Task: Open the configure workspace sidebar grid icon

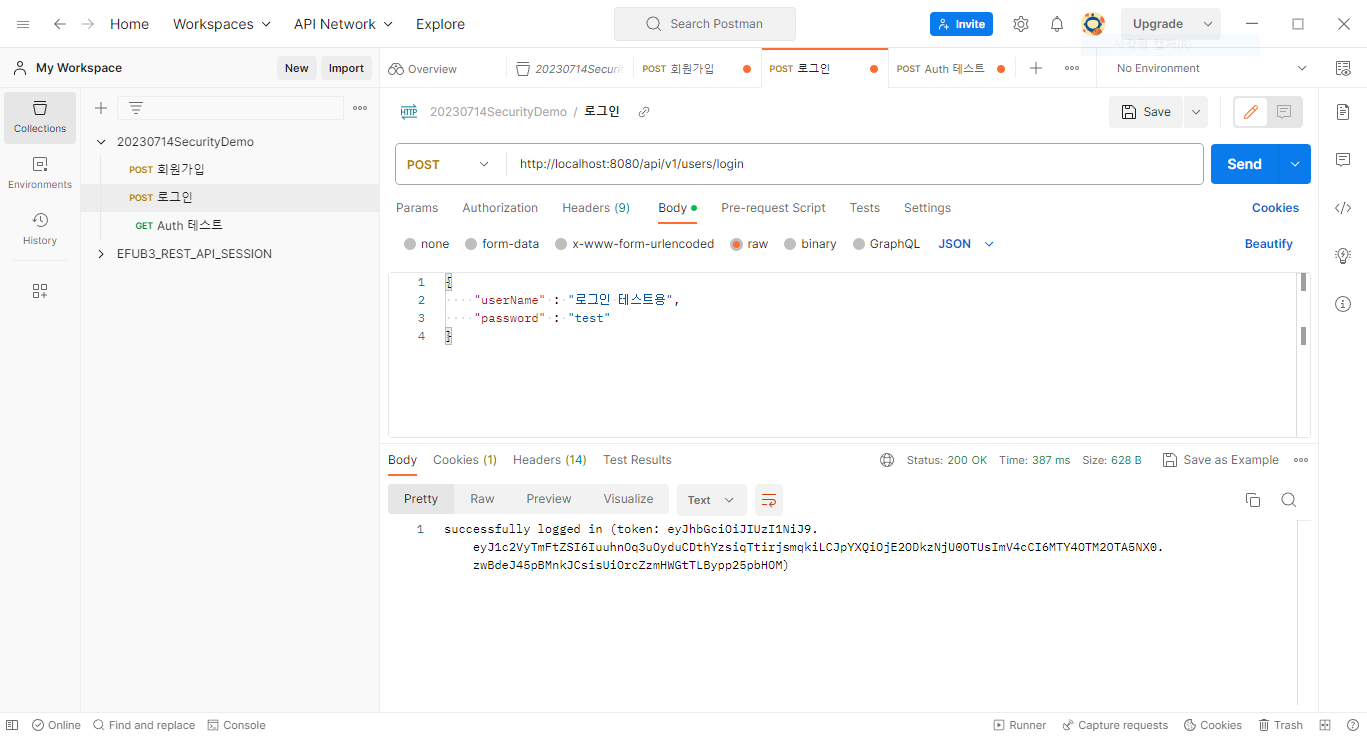Action: 40,291
